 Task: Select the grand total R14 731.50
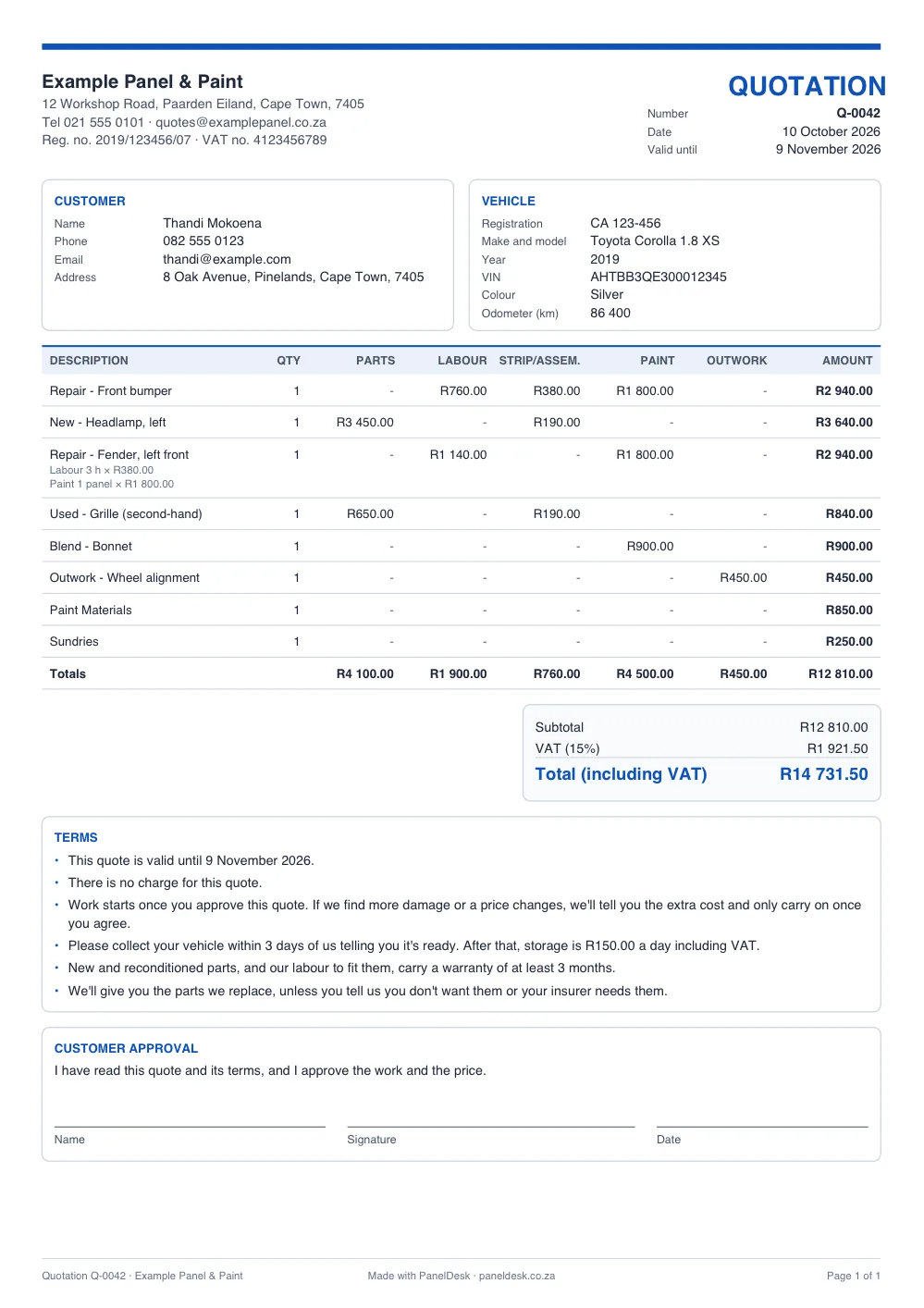tap(823, 774)
